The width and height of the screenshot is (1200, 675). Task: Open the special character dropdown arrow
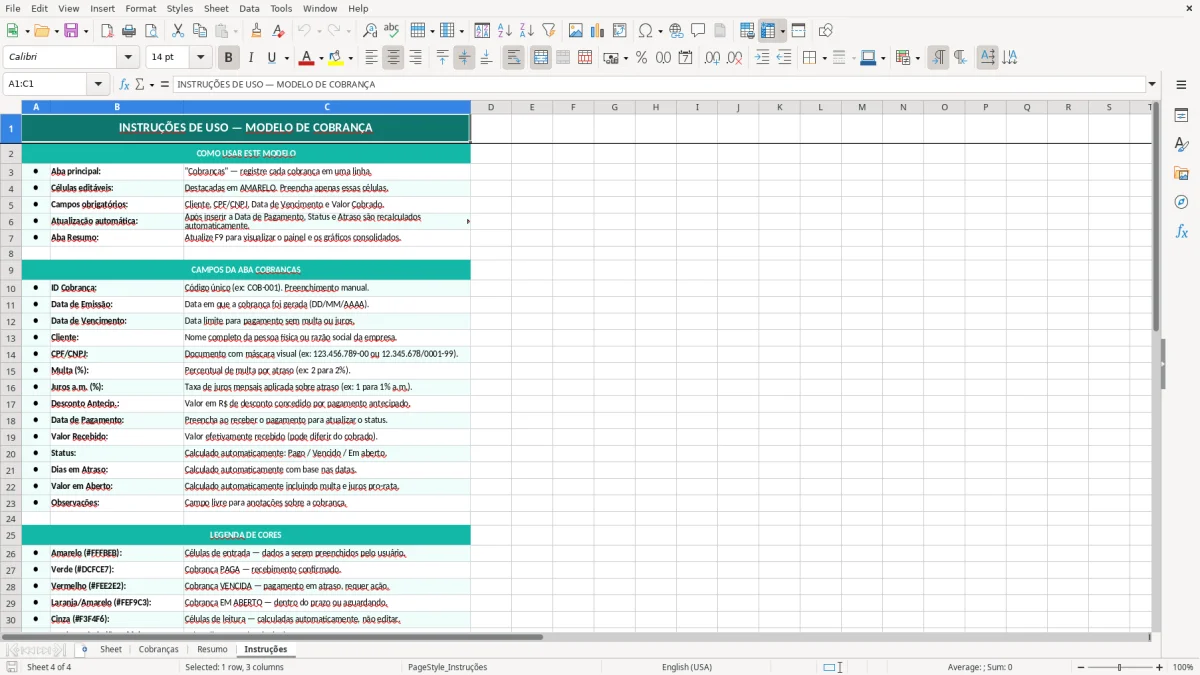pos(661,31)
